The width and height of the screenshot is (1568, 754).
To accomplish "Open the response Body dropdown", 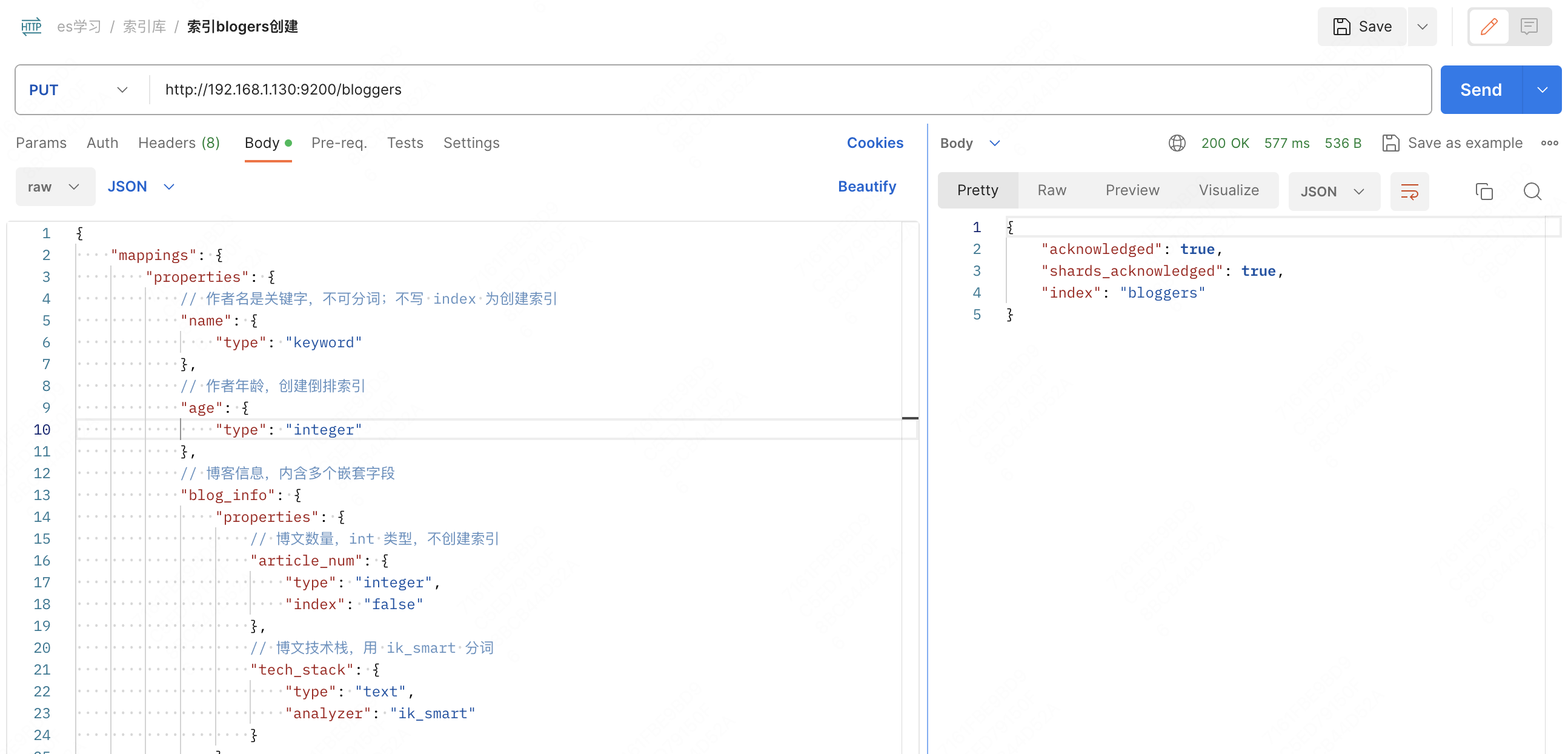I will [x=969, y=143].
